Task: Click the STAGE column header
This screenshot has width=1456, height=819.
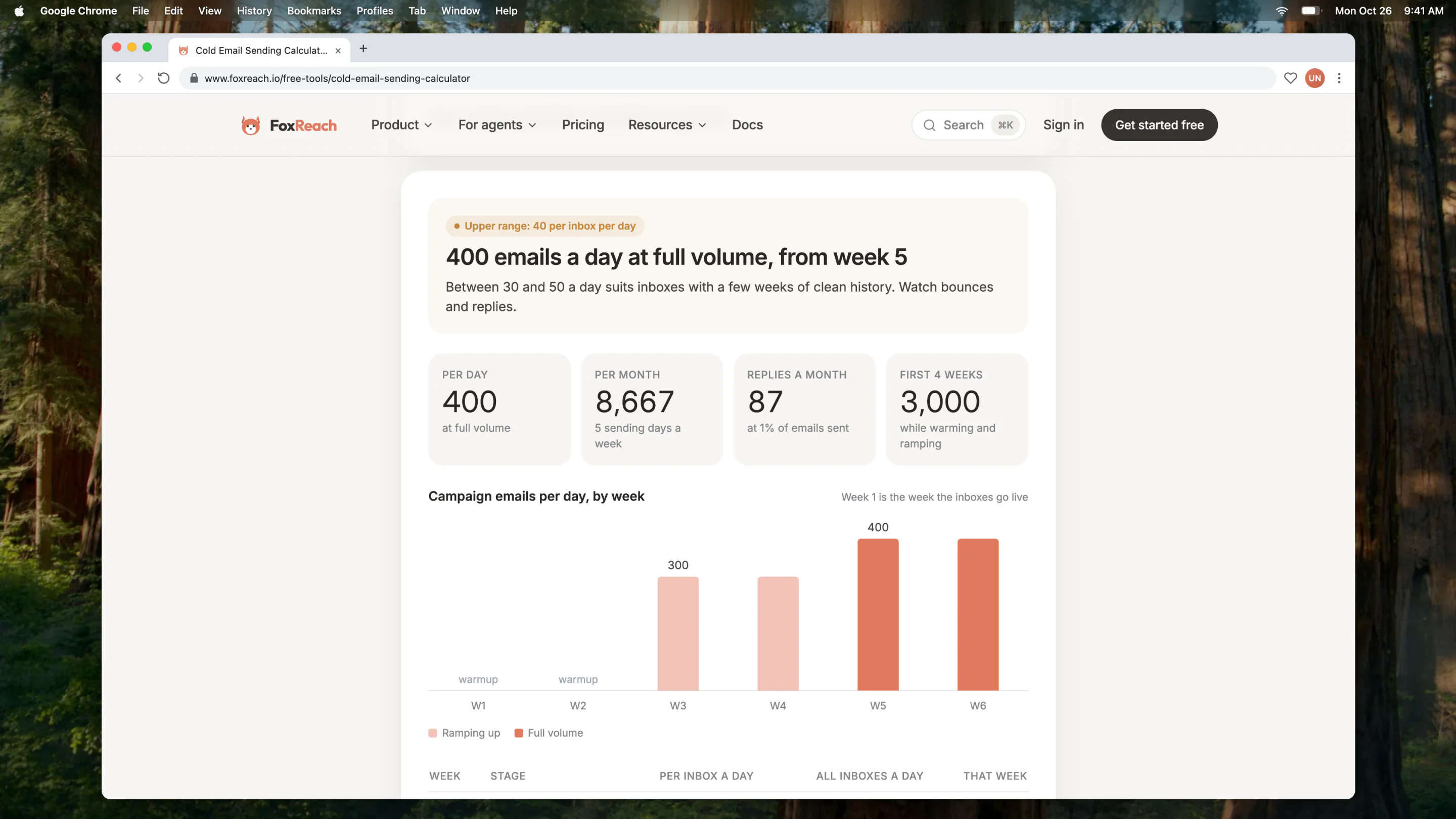Action: point(508,776)
